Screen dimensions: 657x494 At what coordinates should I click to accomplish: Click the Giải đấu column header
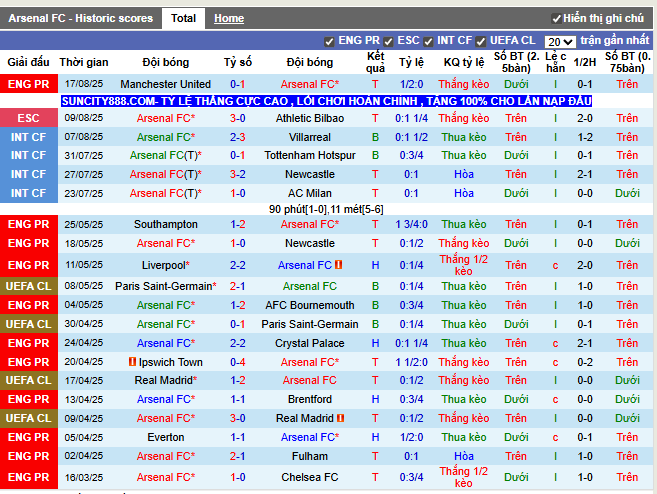28,62
